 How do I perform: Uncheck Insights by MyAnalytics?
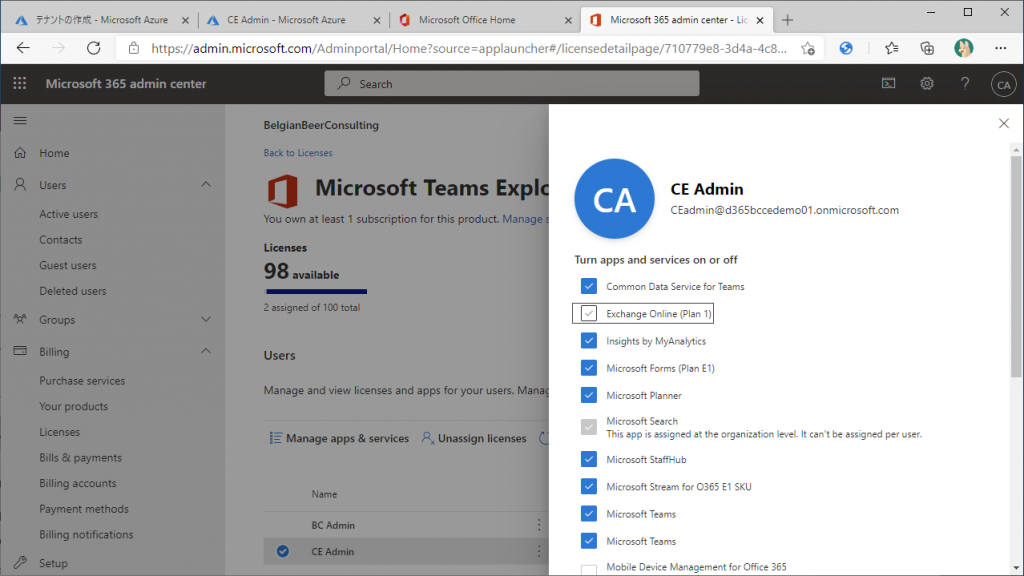pyautogui.click(x=588, y=341)
